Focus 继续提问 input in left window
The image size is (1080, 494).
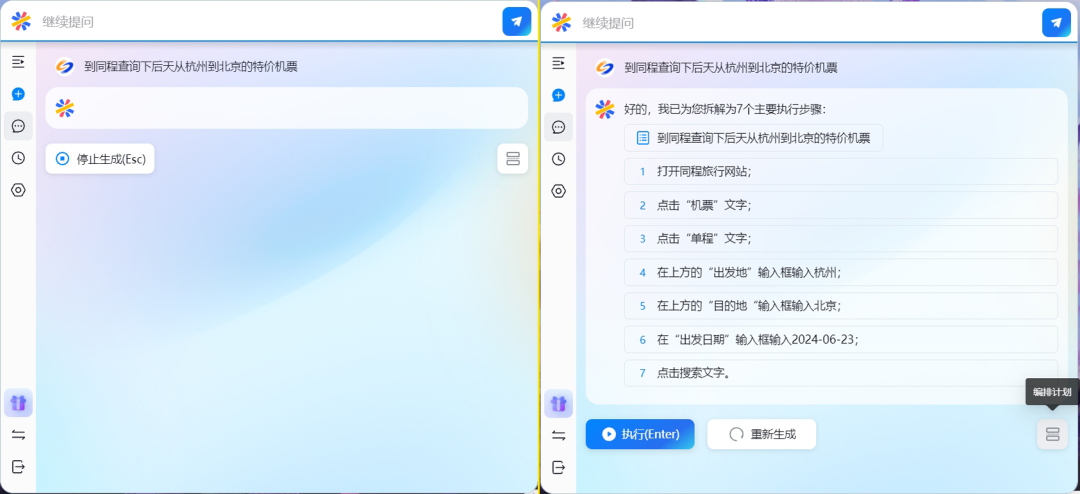(x=269, y=22)
